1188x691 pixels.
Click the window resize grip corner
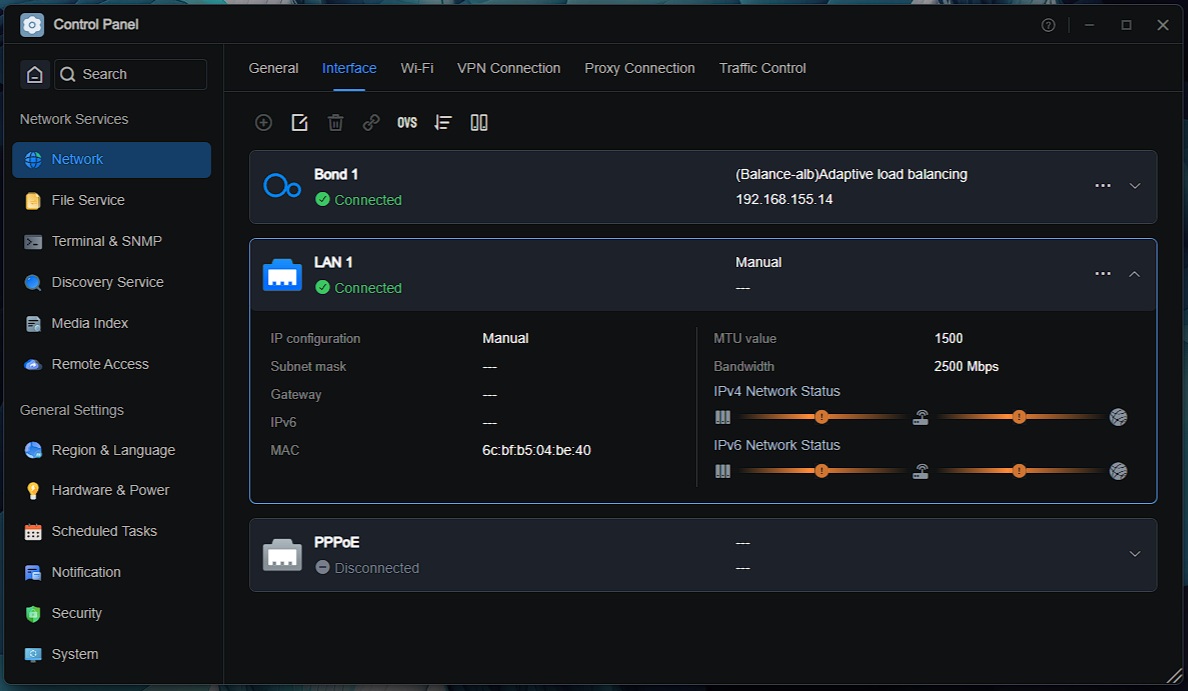(1174, 676)
